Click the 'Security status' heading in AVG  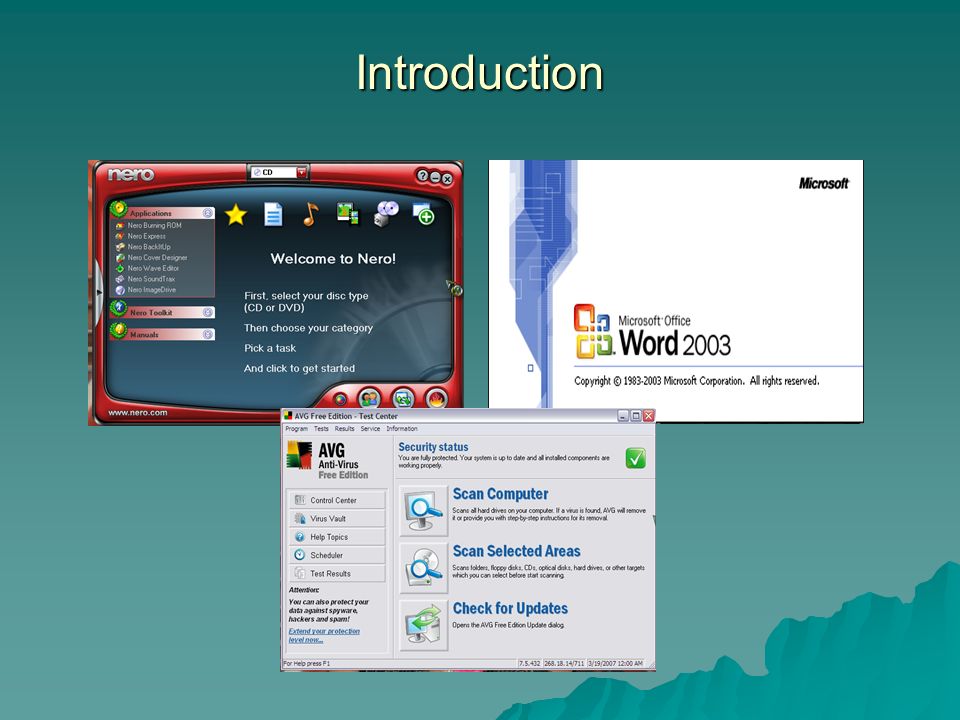coord(433,447)
